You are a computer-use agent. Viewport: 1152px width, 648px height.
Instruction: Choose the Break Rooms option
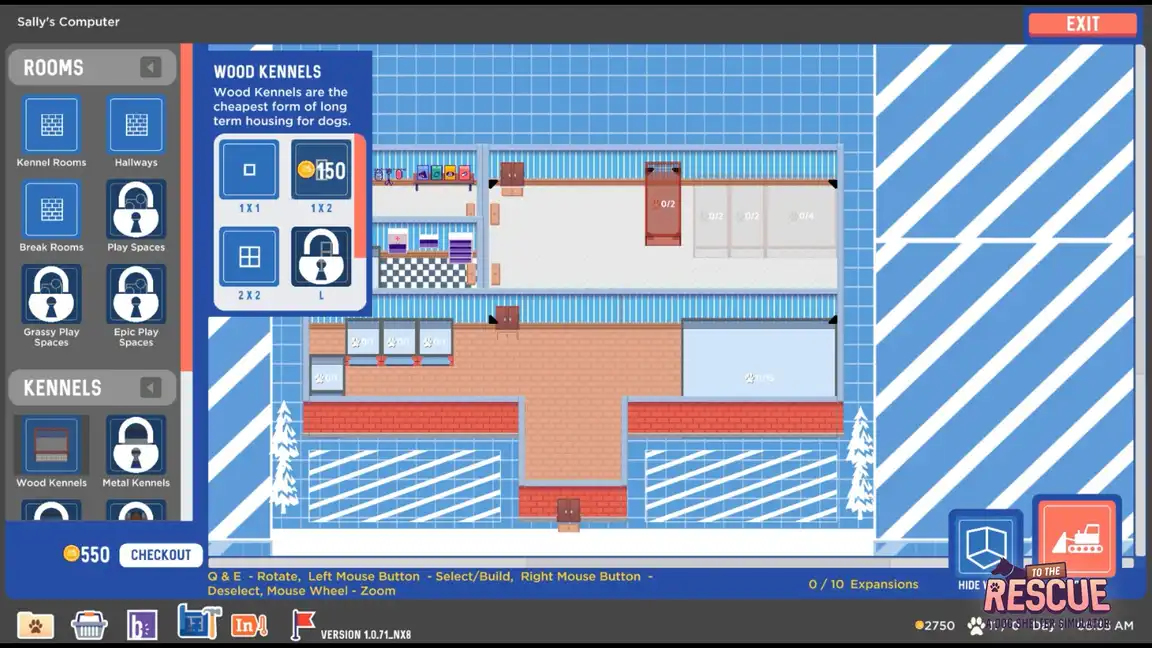tap(51, 210)
